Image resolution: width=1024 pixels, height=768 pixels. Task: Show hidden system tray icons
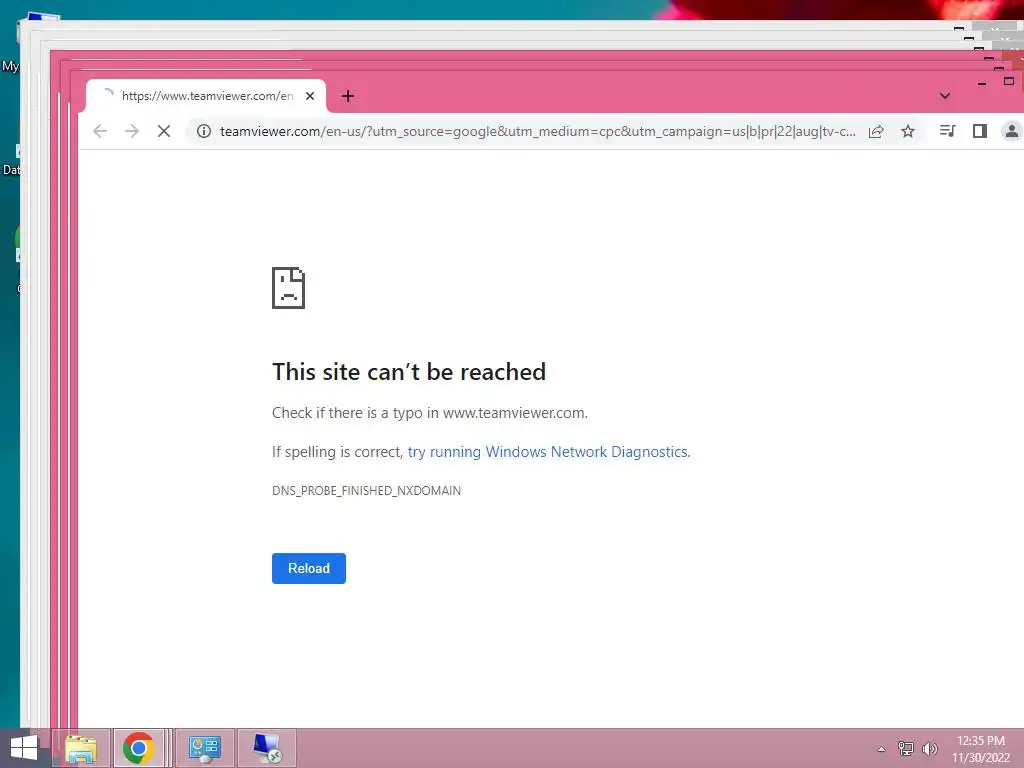(881, 749)
